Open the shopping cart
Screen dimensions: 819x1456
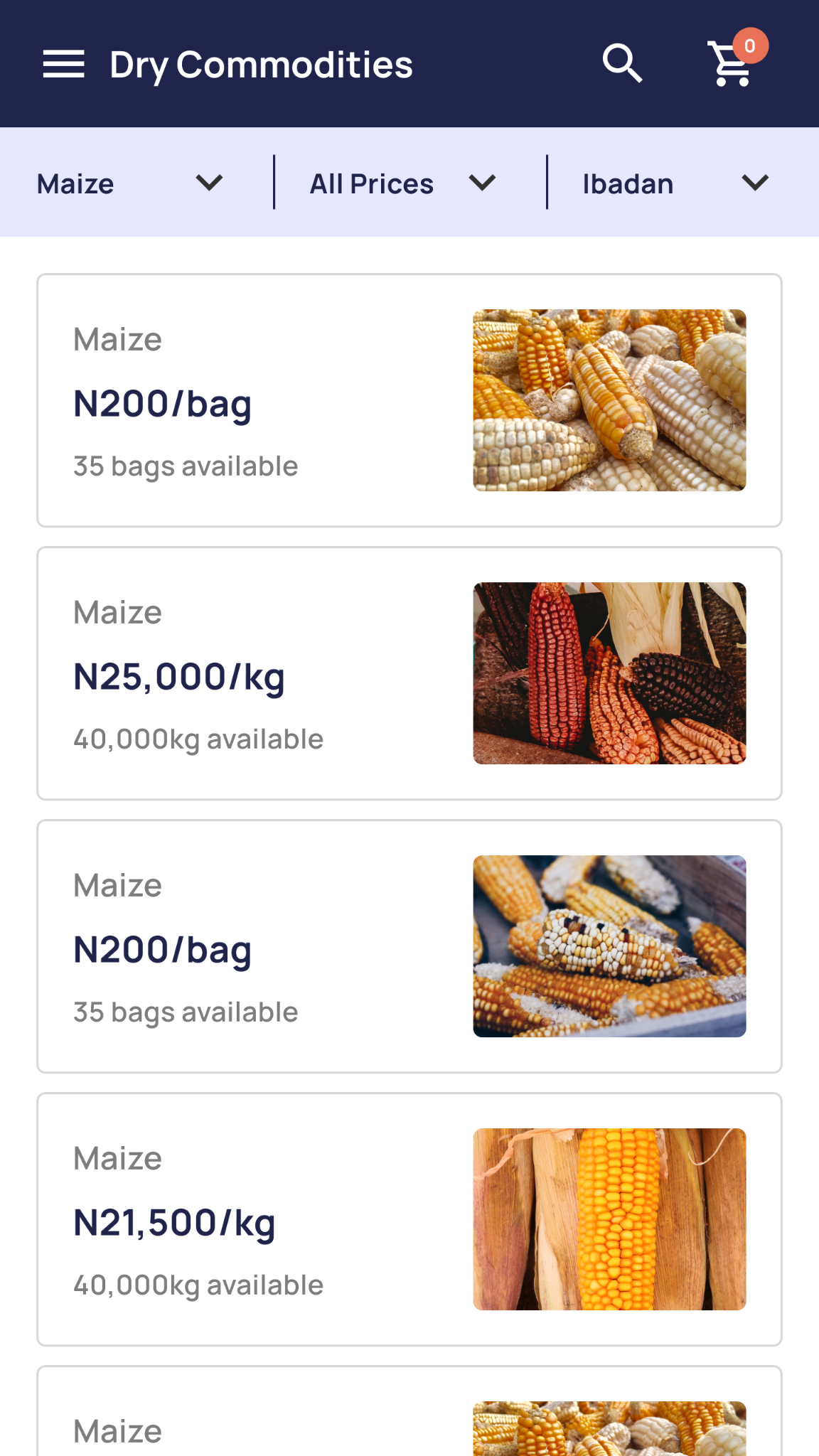pos(730,65)
